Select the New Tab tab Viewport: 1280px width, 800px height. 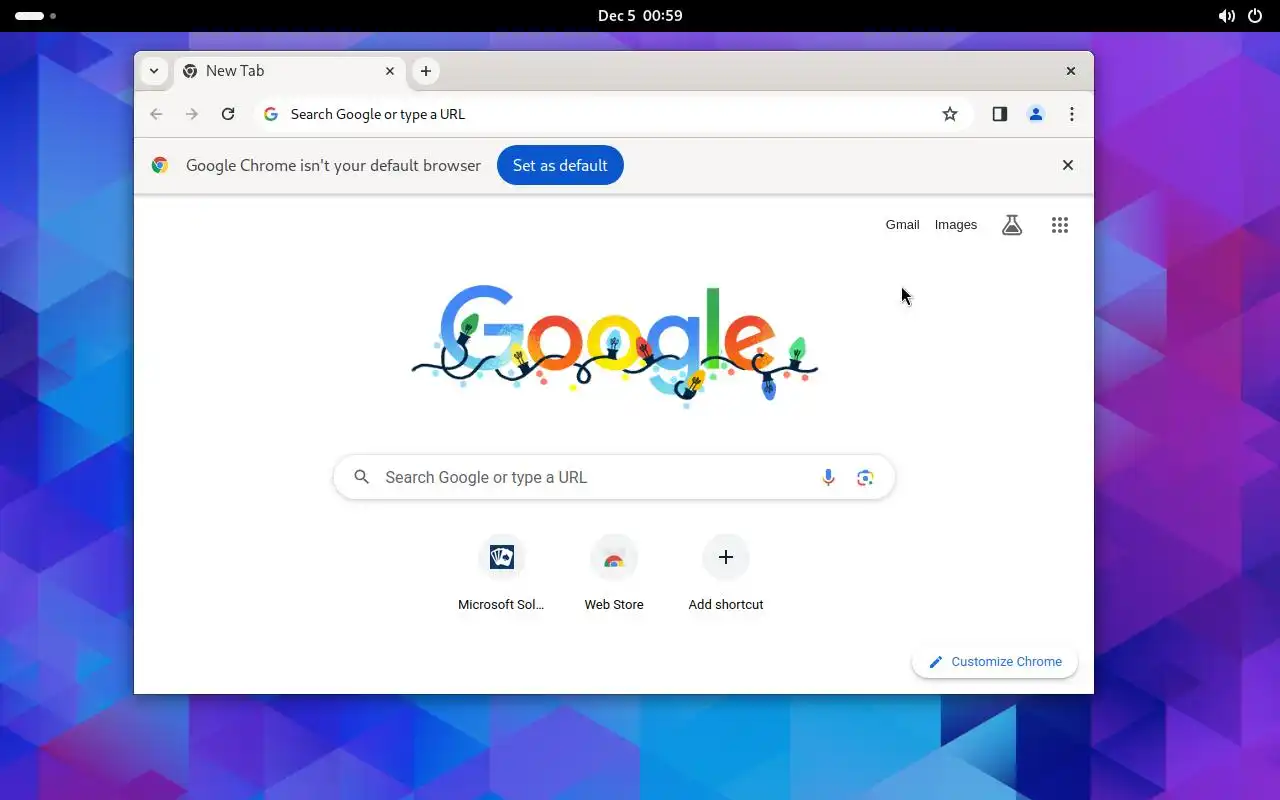(x=290, y=71)
